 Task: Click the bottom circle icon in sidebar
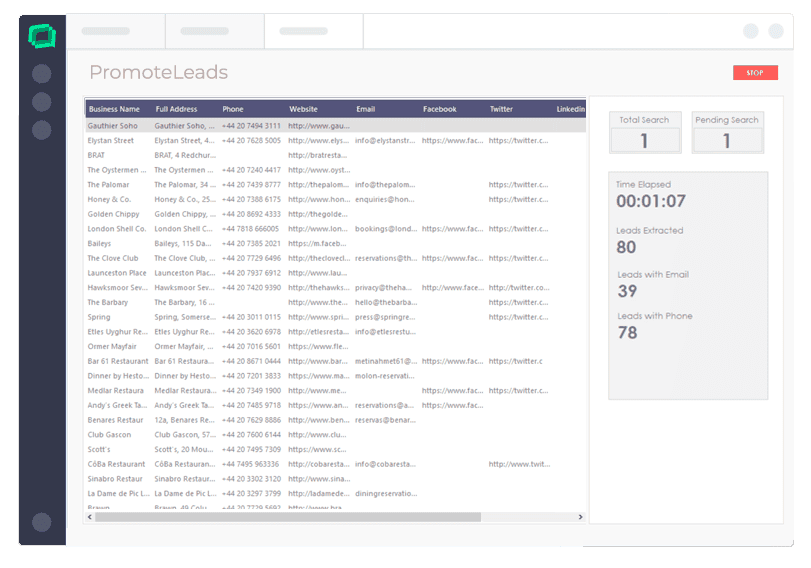click(42, 522)
